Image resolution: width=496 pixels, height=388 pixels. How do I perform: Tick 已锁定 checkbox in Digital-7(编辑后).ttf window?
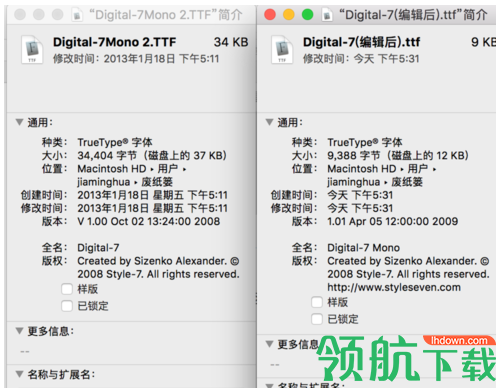point(317,319)
